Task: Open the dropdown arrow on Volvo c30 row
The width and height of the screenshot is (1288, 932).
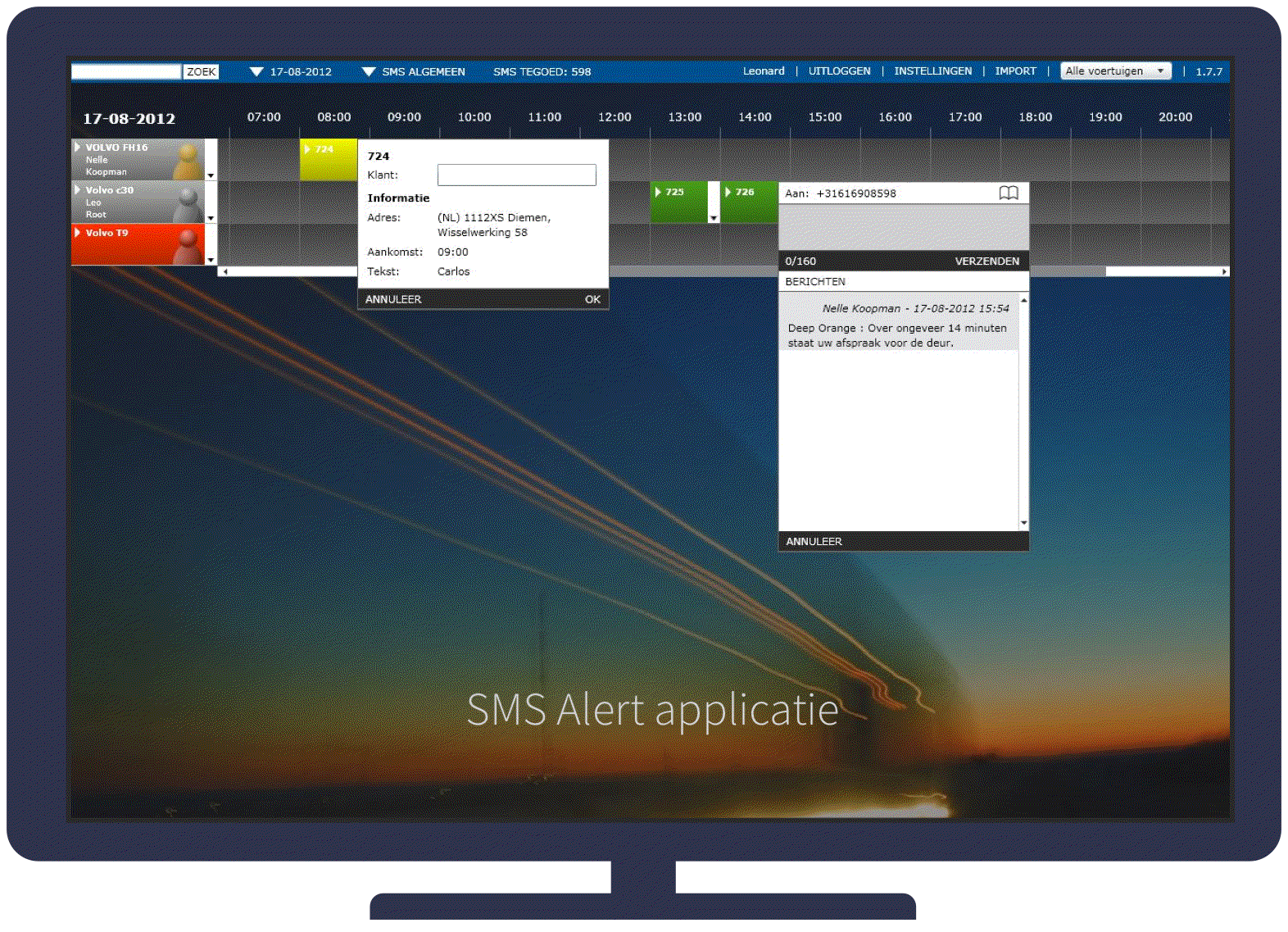Action: (211, 218)
